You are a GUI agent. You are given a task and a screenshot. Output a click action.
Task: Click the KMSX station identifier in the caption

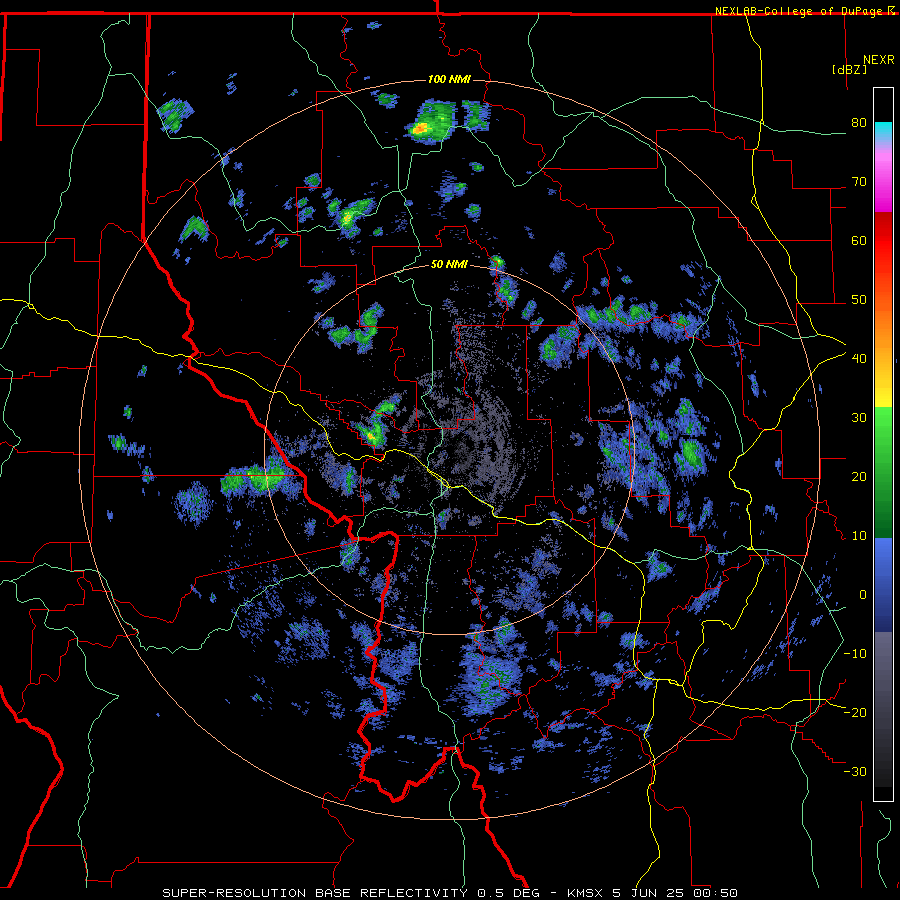click(x=586, y=893)
